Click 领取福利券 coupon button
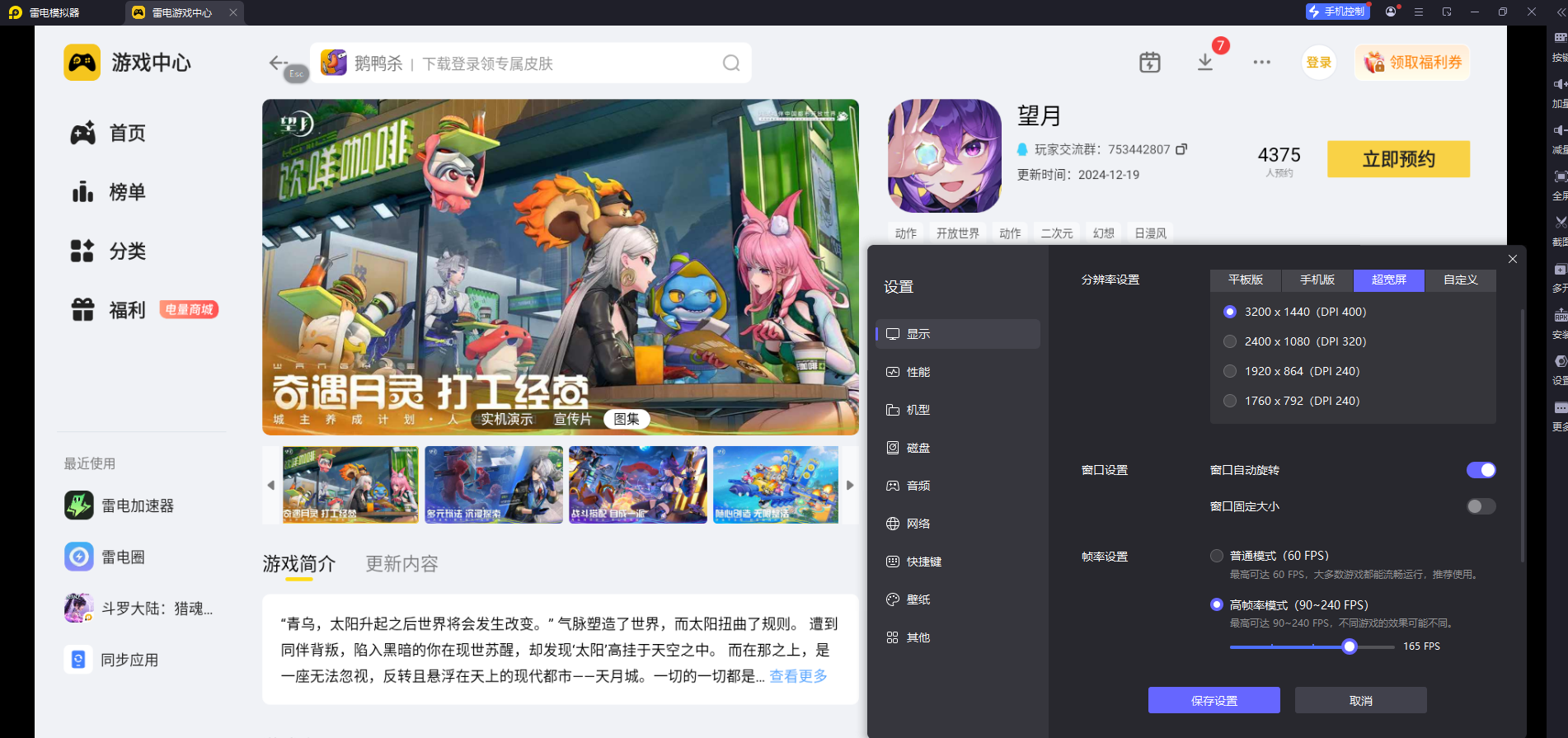The image size is (1568, 738). click(1412, 63)
